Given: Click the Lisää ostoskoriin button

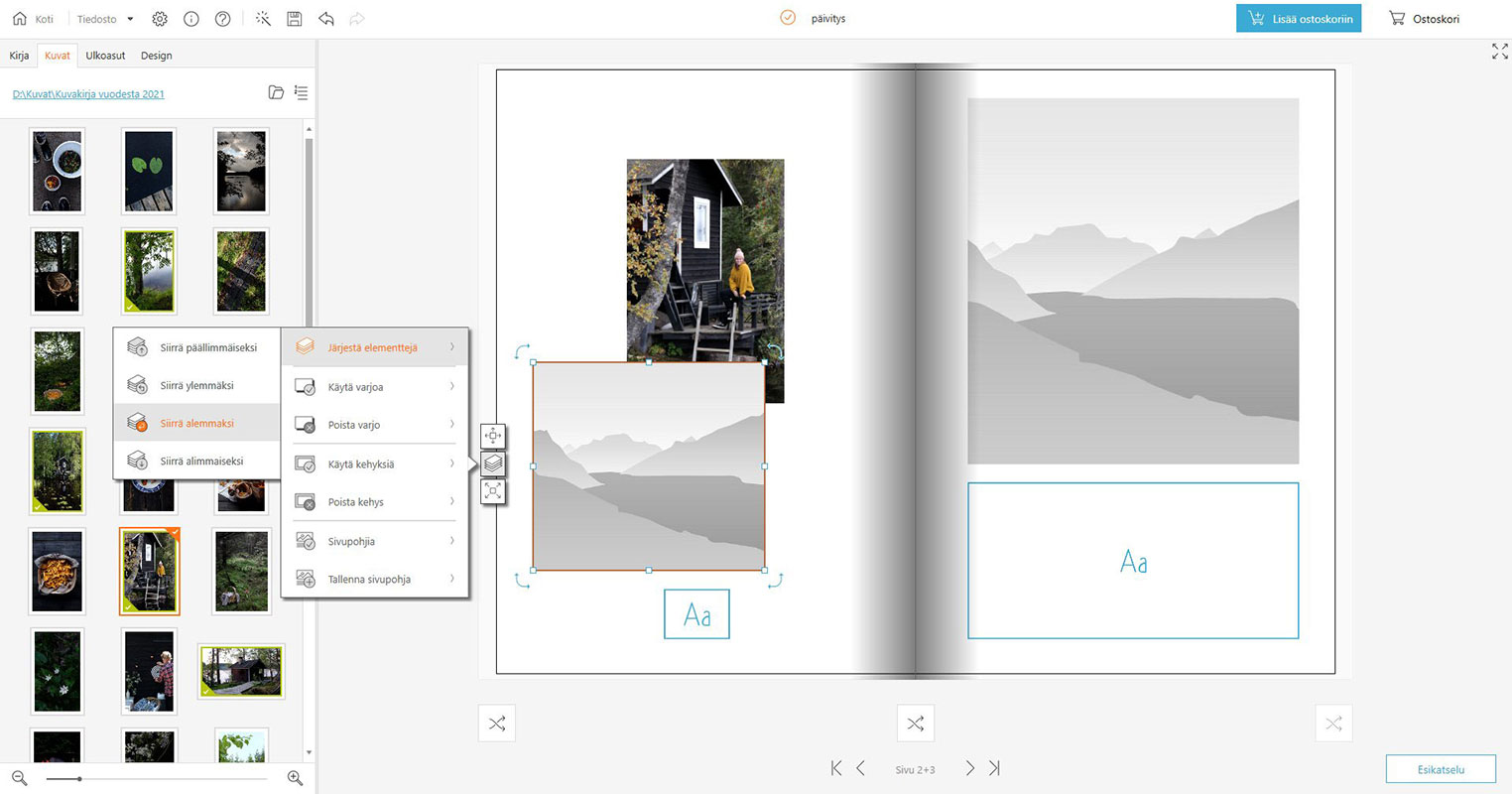Looking at the screenshot, I should tap(1299, 19).
